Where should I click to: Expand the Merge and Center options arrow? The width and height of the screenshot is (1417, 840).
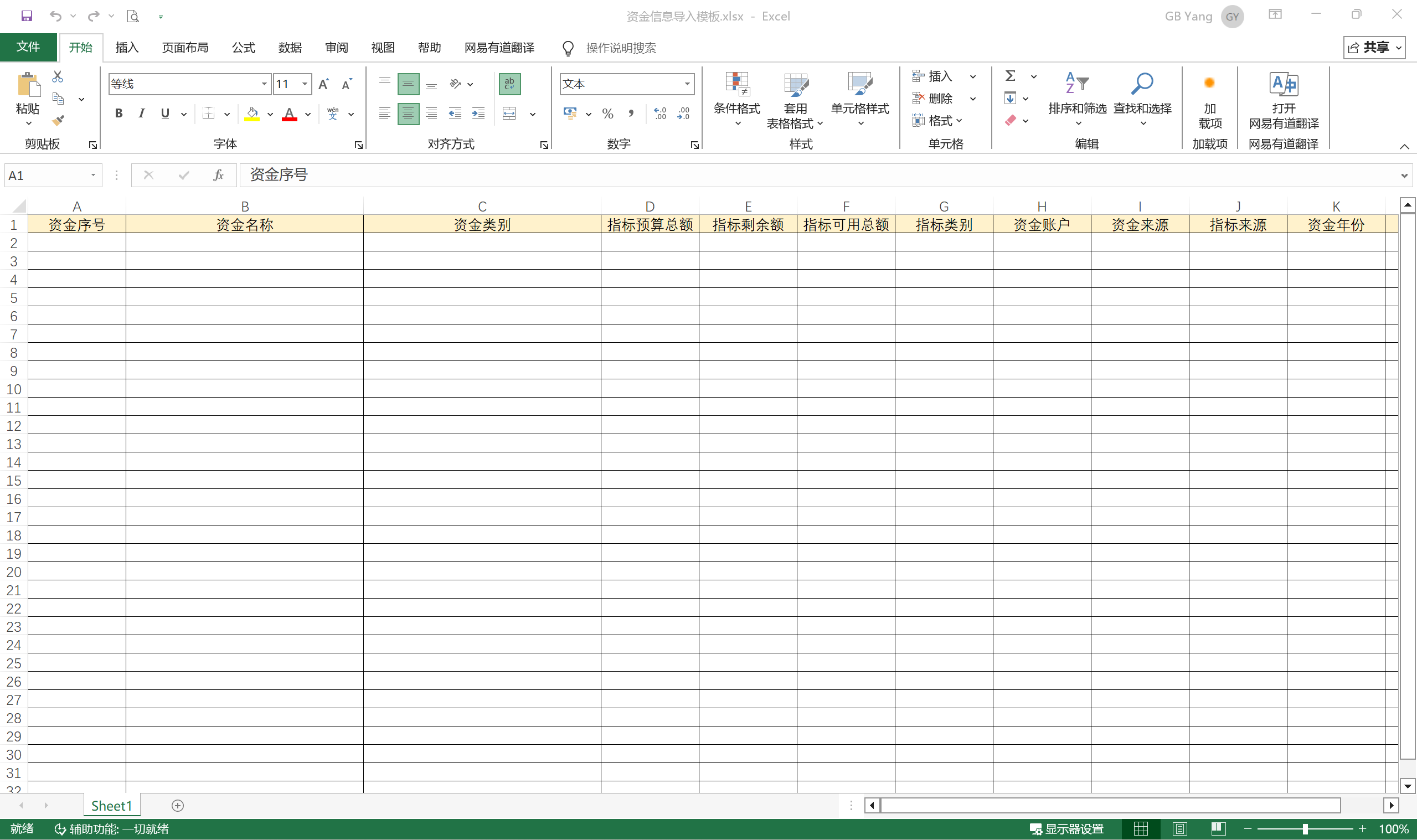533,114
